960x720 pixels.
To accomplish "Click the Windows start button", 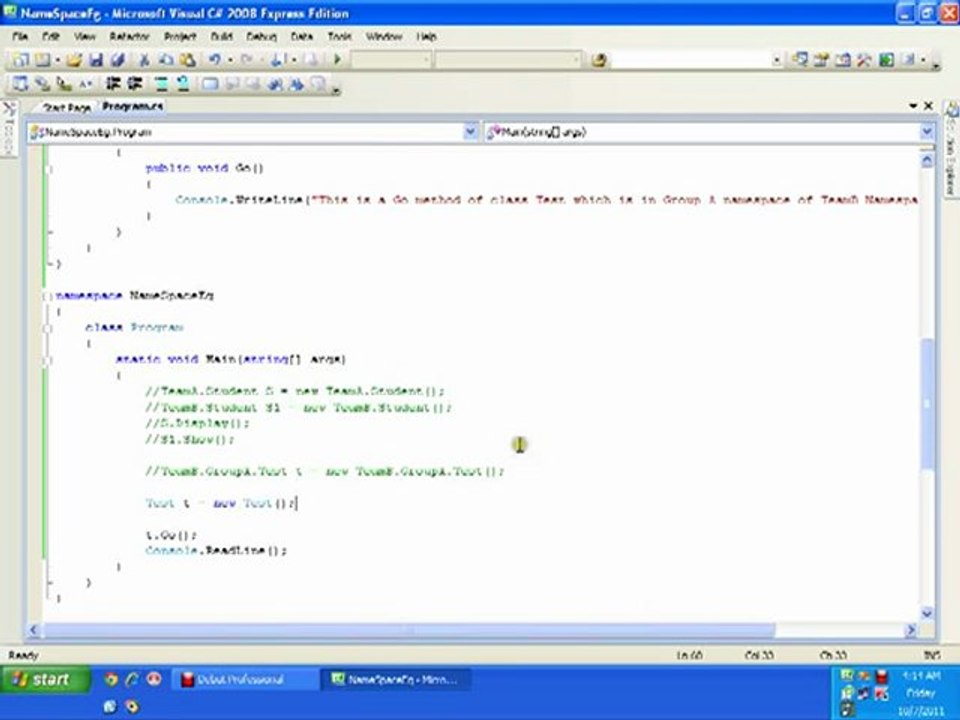I will [45, 680].
